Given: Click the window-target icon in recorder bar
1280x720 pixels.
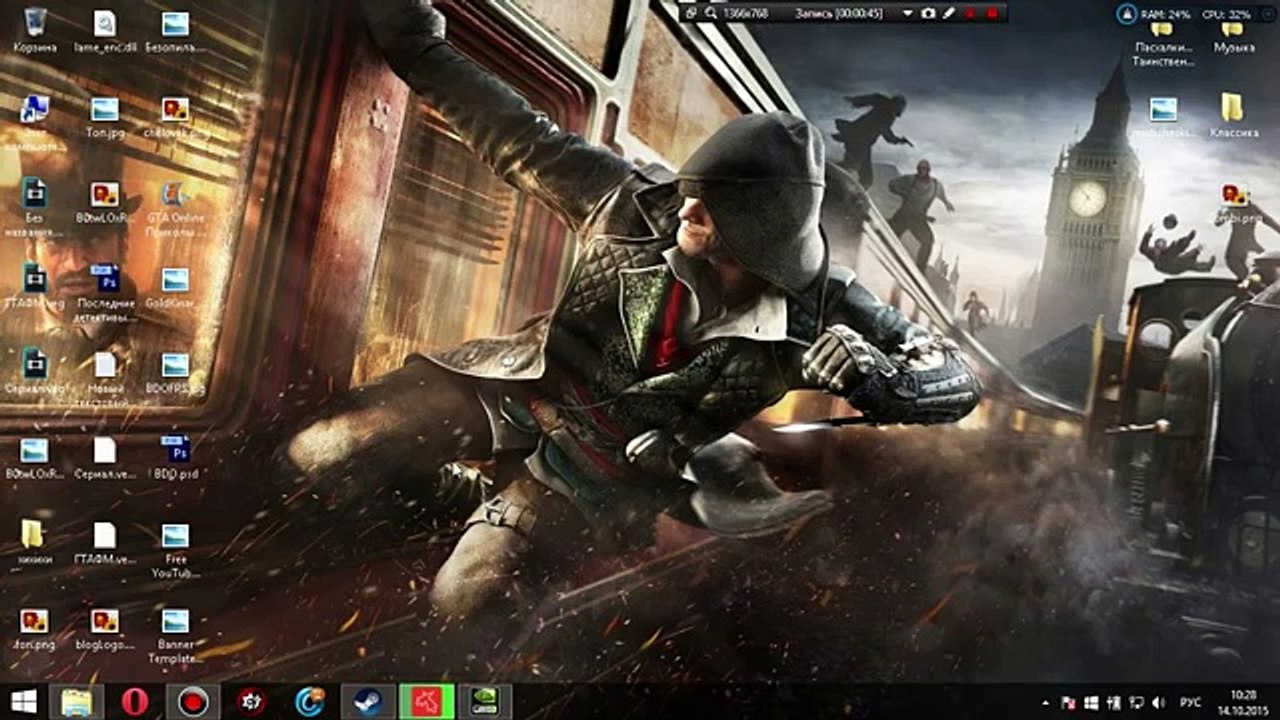Looking at the screenshot, I should coord(691,13).
